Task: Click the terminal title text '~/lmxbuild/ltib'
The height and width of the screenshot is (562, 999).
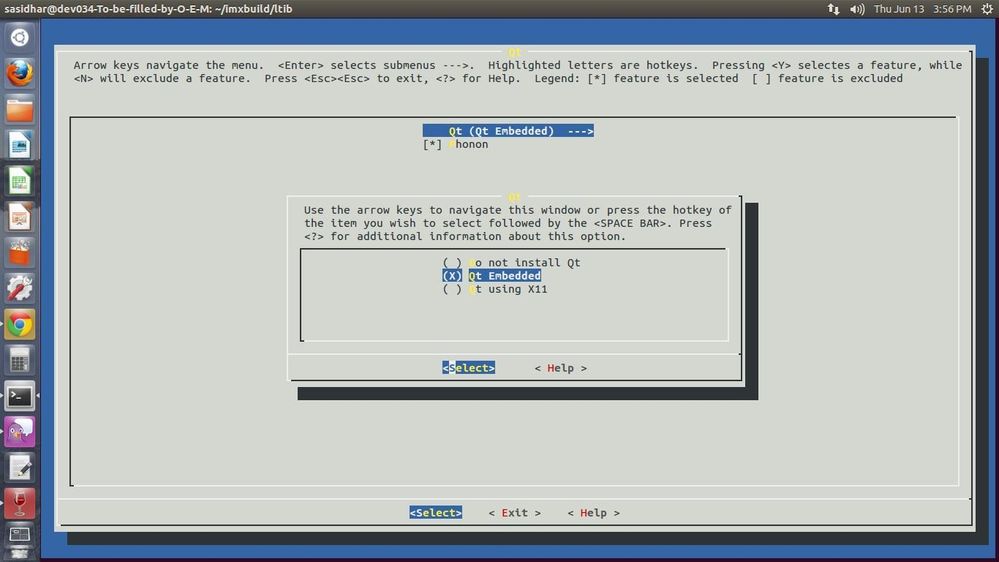Action: pyautogui.click(x=255, y=9)
